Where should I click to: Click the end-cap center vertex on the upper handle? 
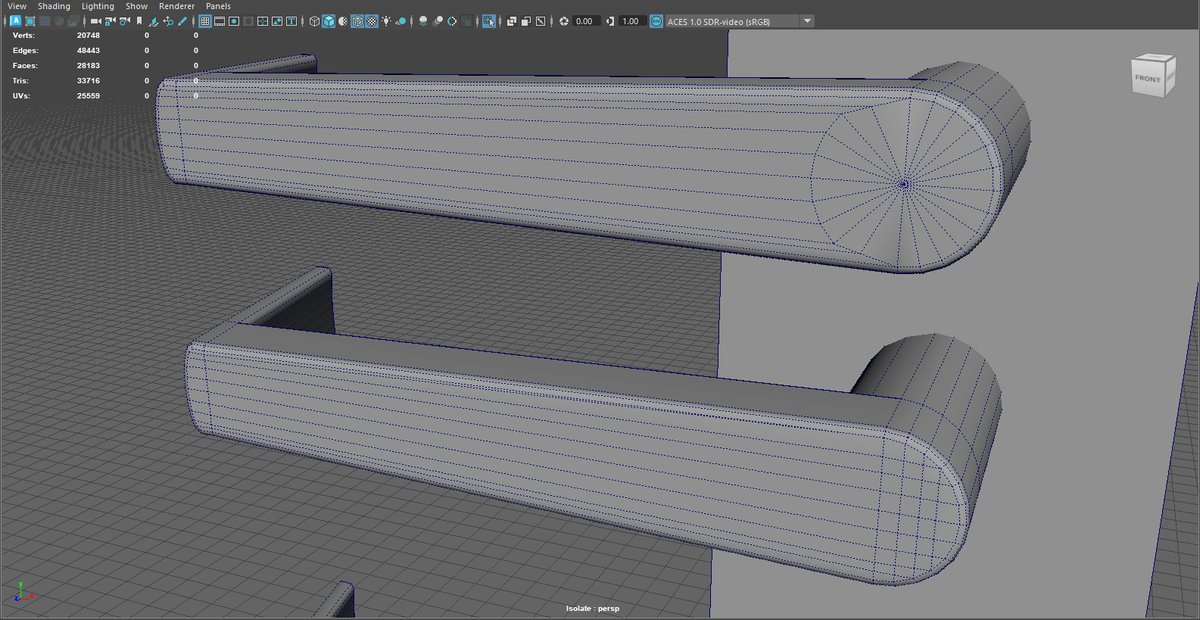[x=904, y=184]
